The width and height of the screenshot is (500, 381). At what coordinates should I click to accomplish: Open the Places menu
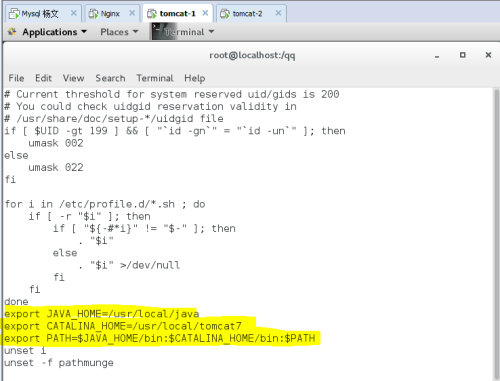(119, 32)
